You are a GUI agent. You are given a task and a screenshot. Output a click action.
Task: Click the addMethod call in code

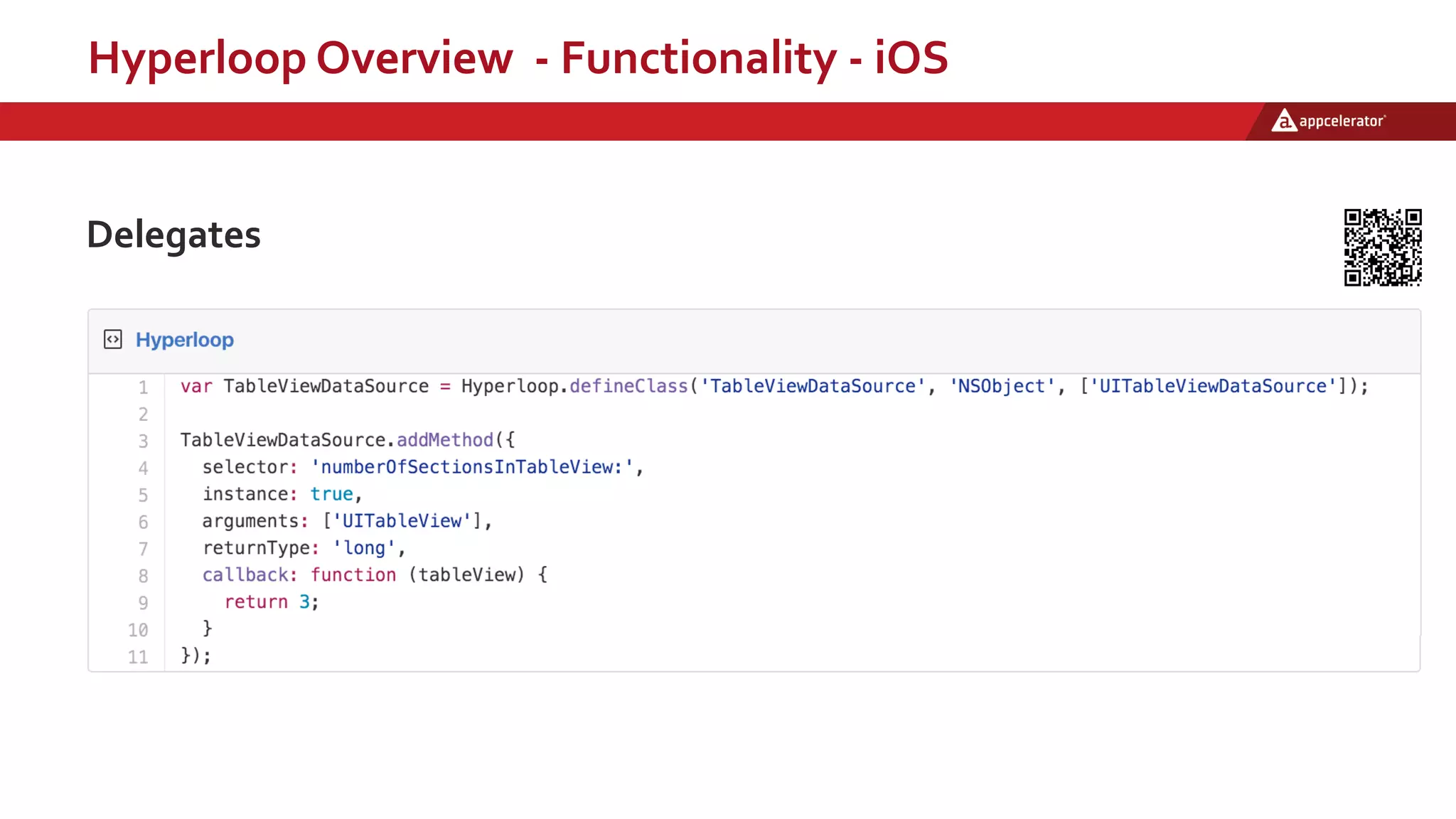point(444,440)
